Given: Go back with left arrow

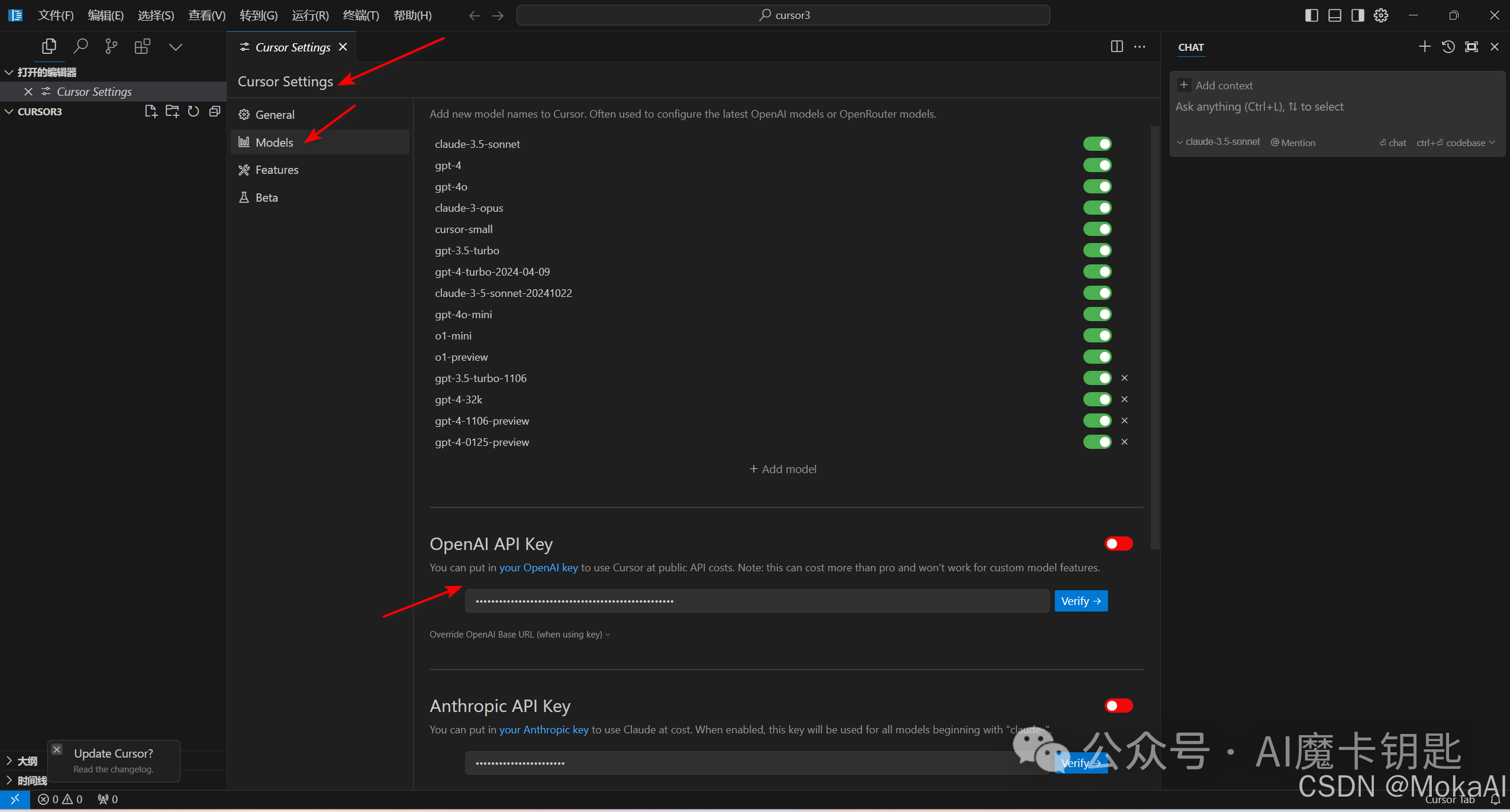Looking at the screenshot, I should pyautogui.click(x=474, y=15).
